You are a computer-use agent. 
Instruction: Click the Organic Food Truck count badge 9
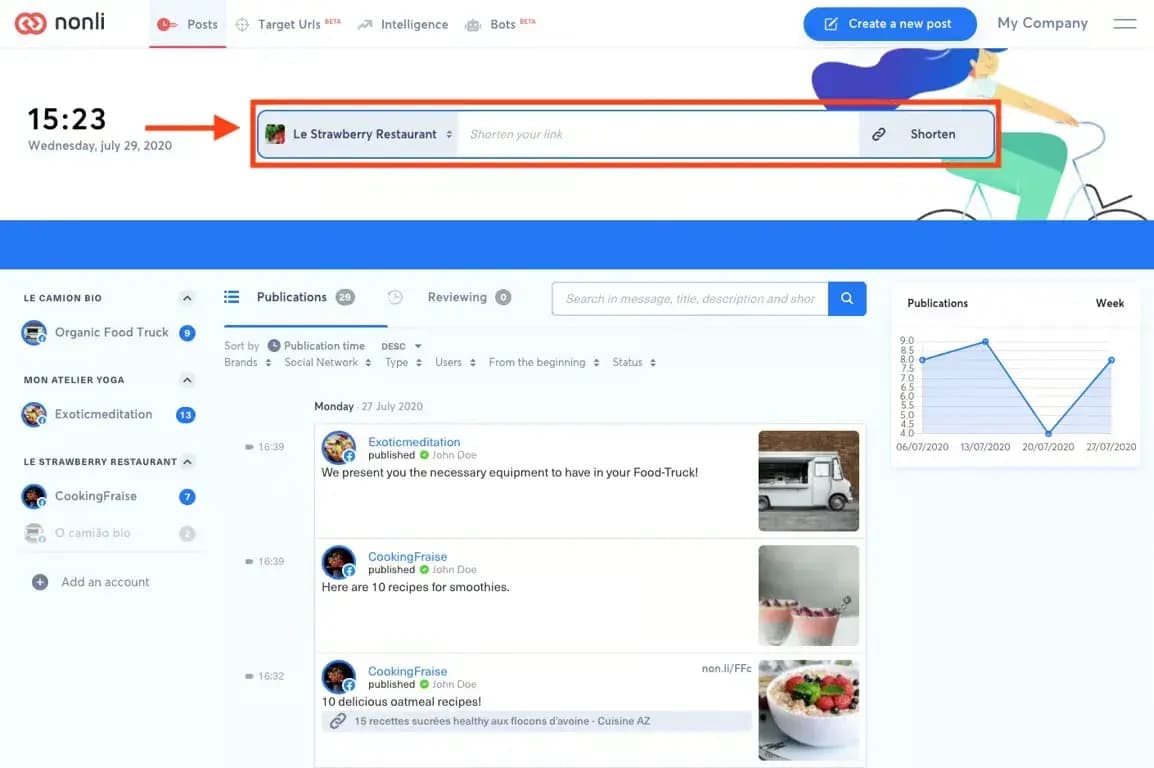[x=187, y=333]
